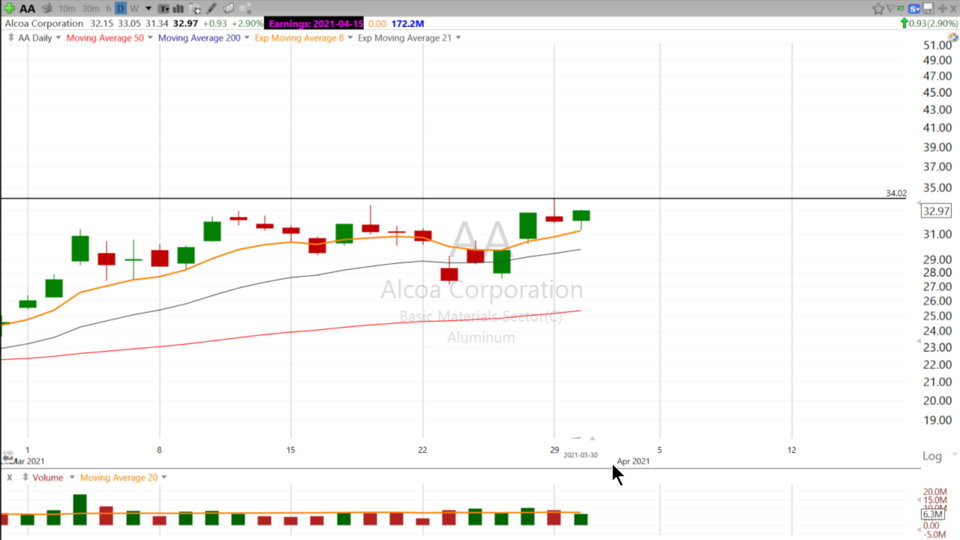Image resolution: width=960 pixels, height=540 pixels.
Task: Click the green plus add symbol icon
Action: (10, 8)
